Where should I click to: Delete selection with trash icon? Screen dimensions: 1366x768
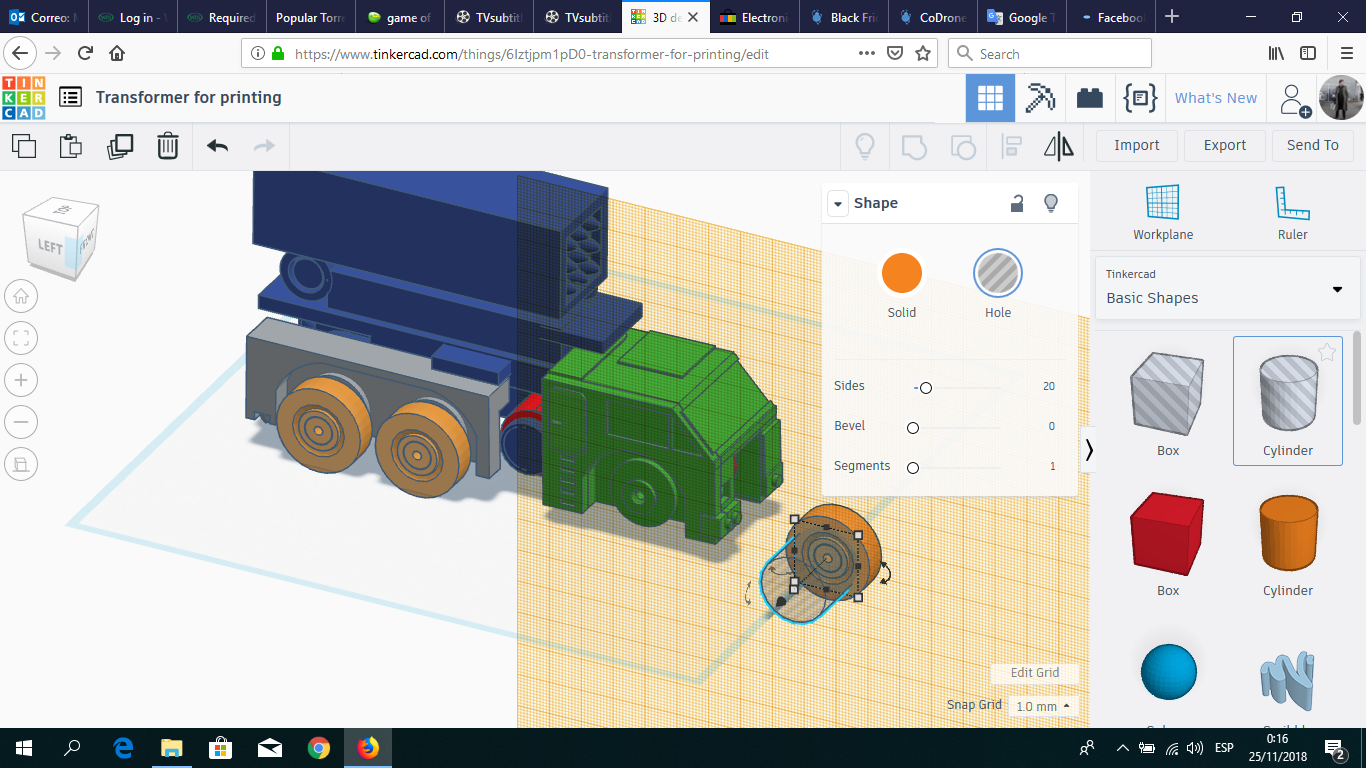pyautogui.click(x=167, y=146)
